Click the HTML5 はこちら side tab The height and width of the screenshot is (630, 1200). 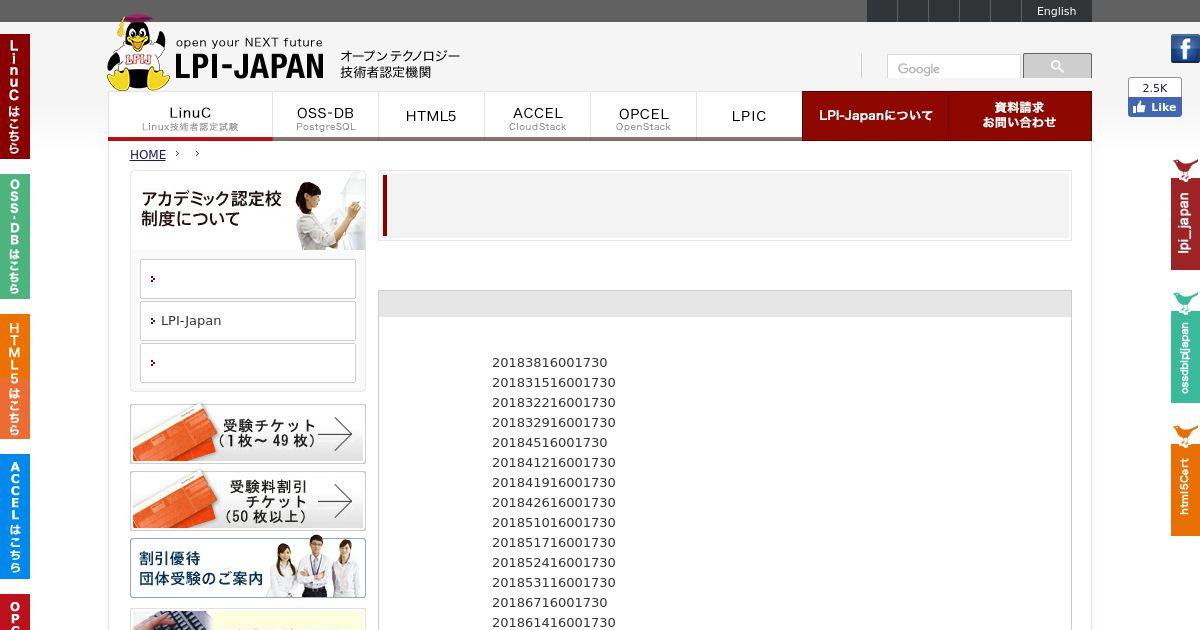(15, 376)
